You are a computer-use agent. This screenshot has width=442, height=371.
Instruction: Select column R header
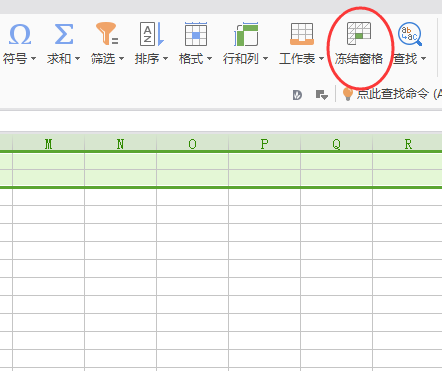[x=408, y=144]
